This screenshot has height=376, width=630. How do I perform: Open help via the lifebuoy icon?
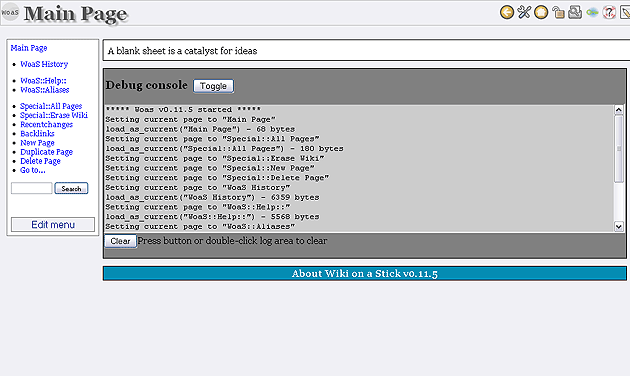[x=609, y=12]
